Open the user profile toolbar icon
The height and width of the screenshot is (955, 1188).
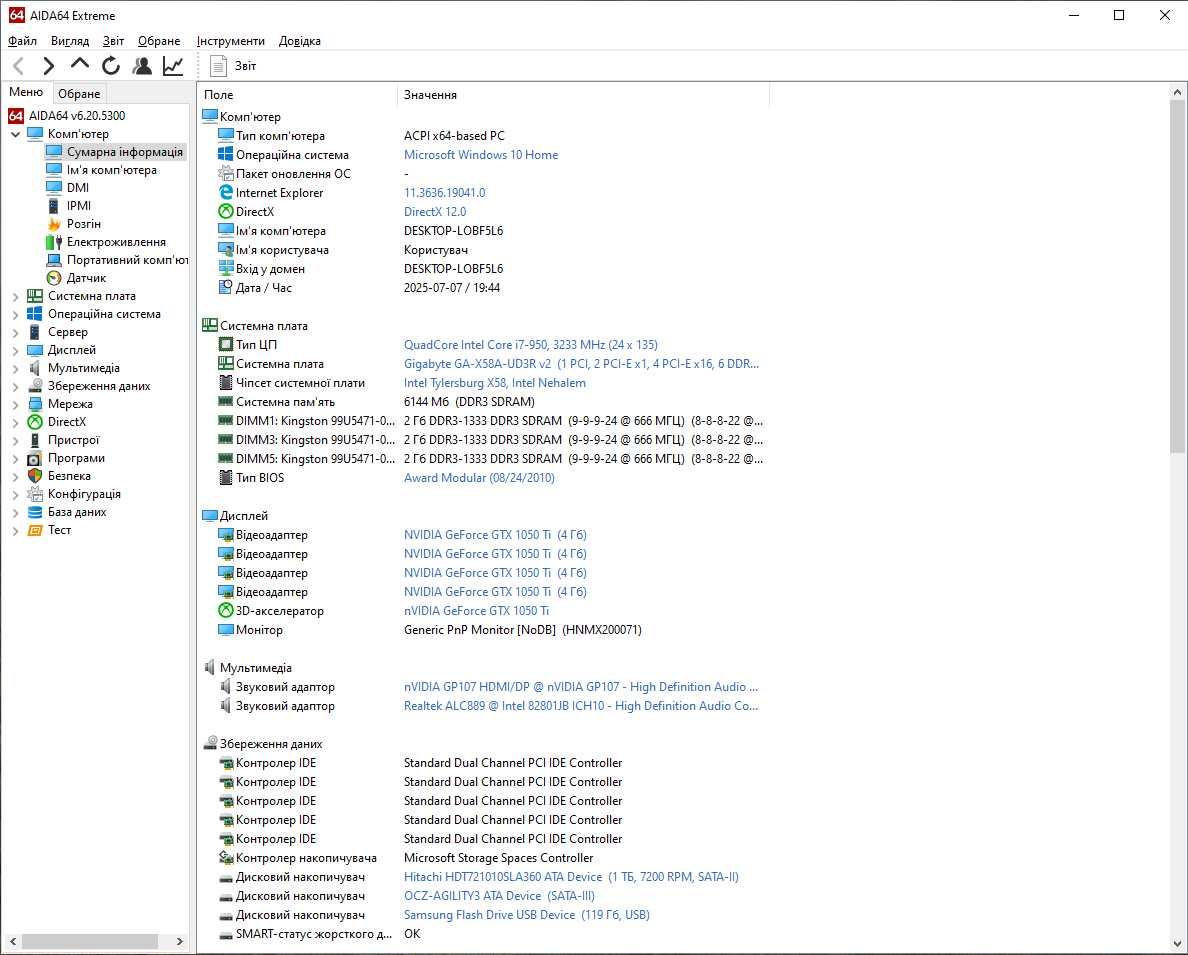(142, 67)
